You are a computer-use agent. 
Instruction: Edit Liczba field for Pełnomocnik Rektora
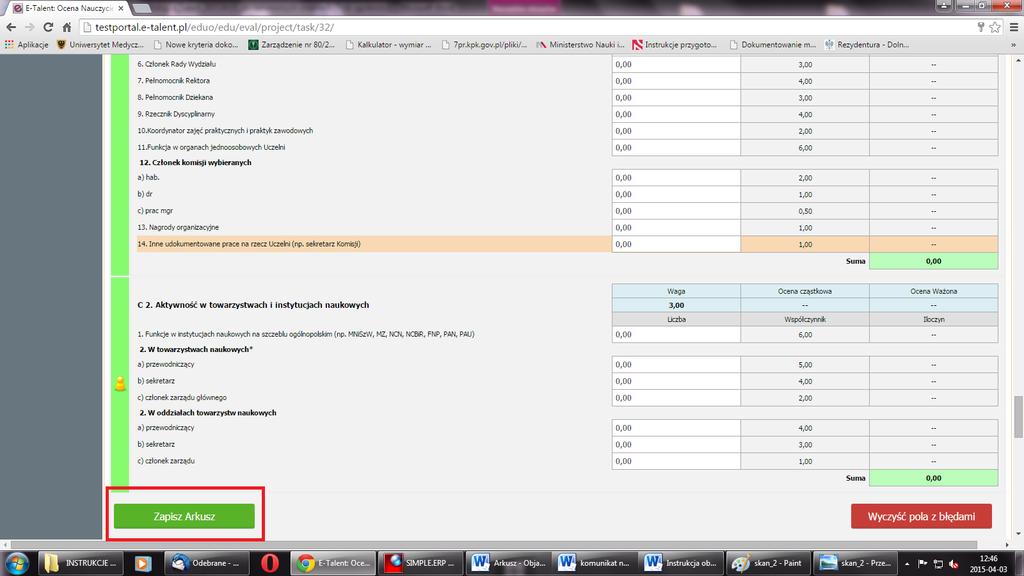click(x=676, y=81)
